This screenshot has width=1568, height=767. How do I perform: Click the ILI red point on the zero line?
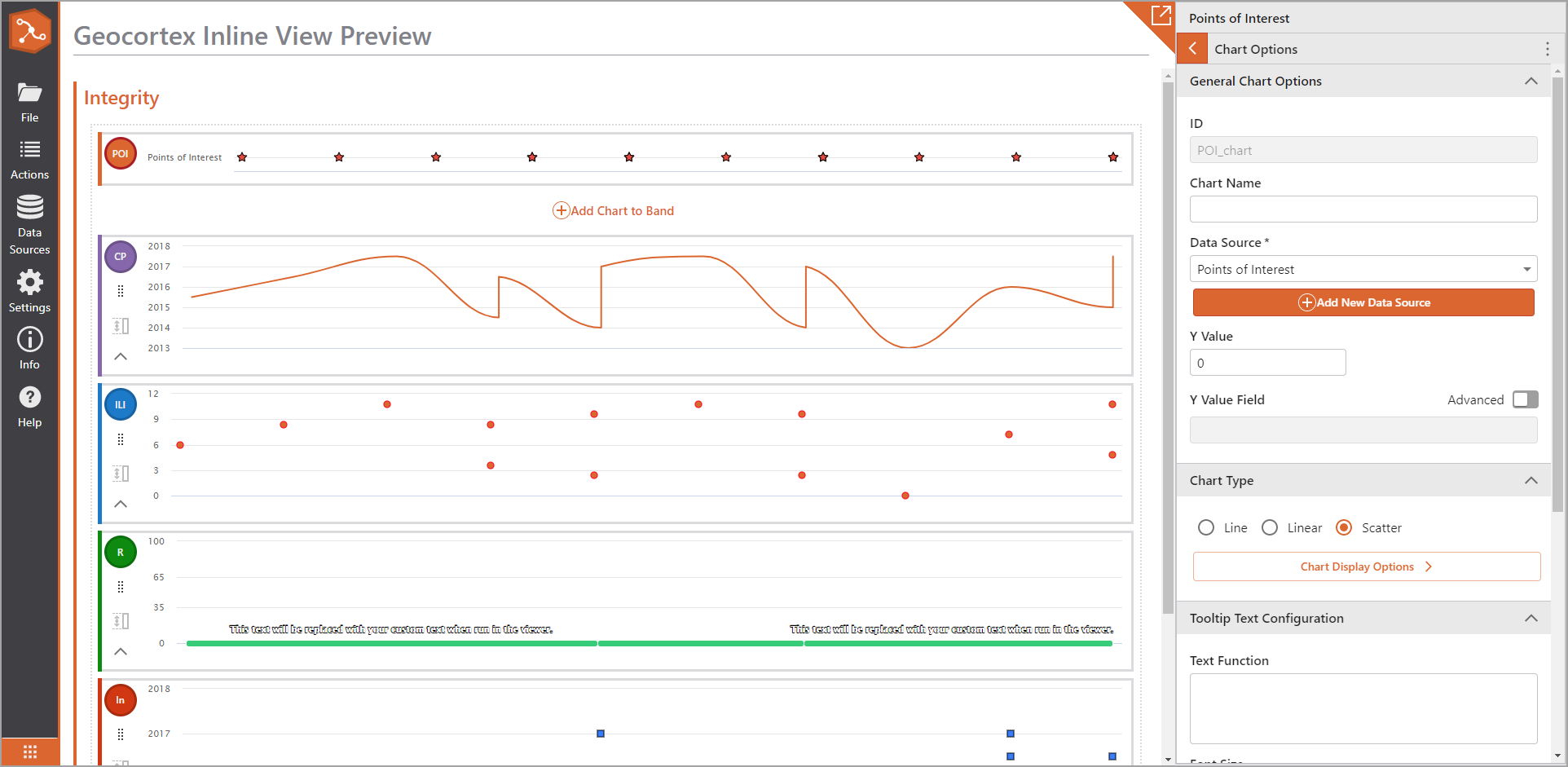pyautogui.click(x=905, y=496)
